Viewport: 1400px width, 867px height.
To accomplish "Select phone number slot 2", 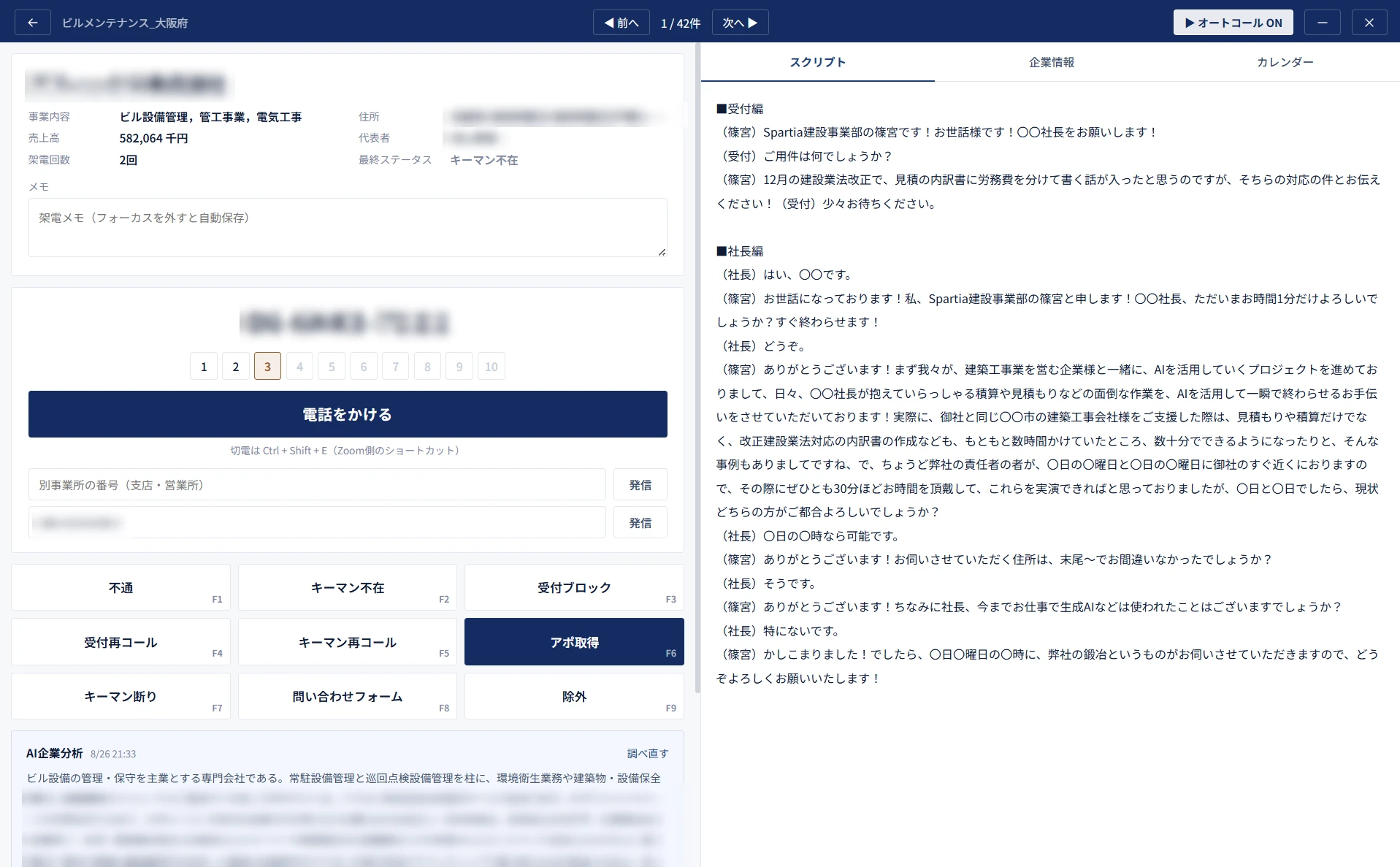I will click(x=235, y=366).
